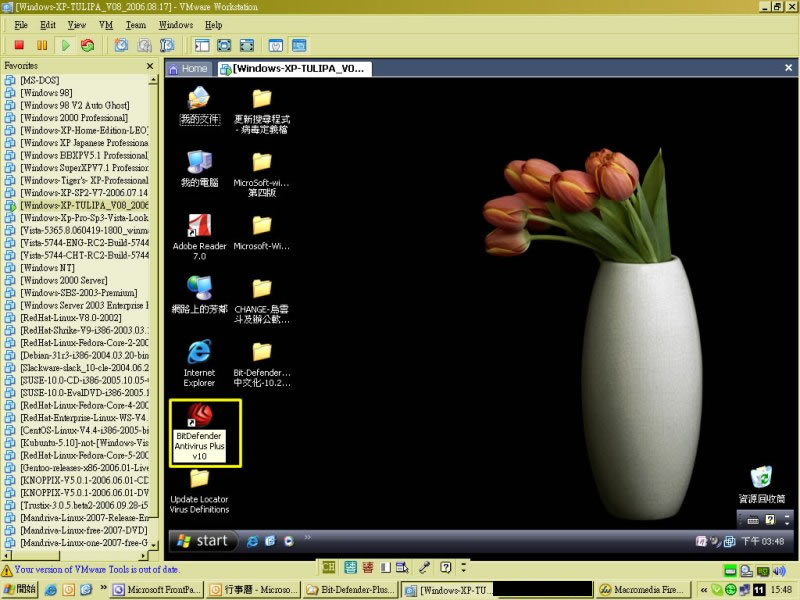Open My Documents icon on guest desktop
Image resolution: width=800 pixels, height=600 pixels.
coord(199,106)
